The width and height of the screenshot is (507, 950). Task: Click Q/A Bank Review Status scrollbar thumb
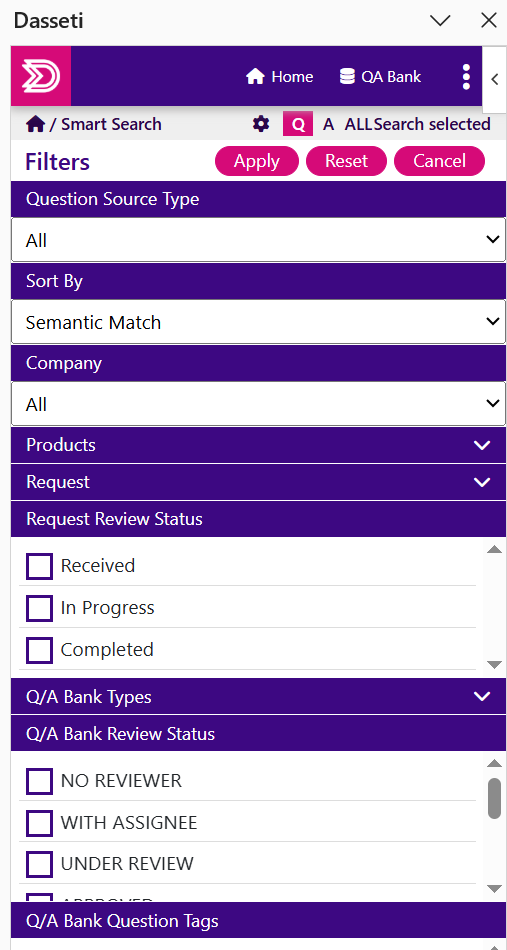[494, 799]
